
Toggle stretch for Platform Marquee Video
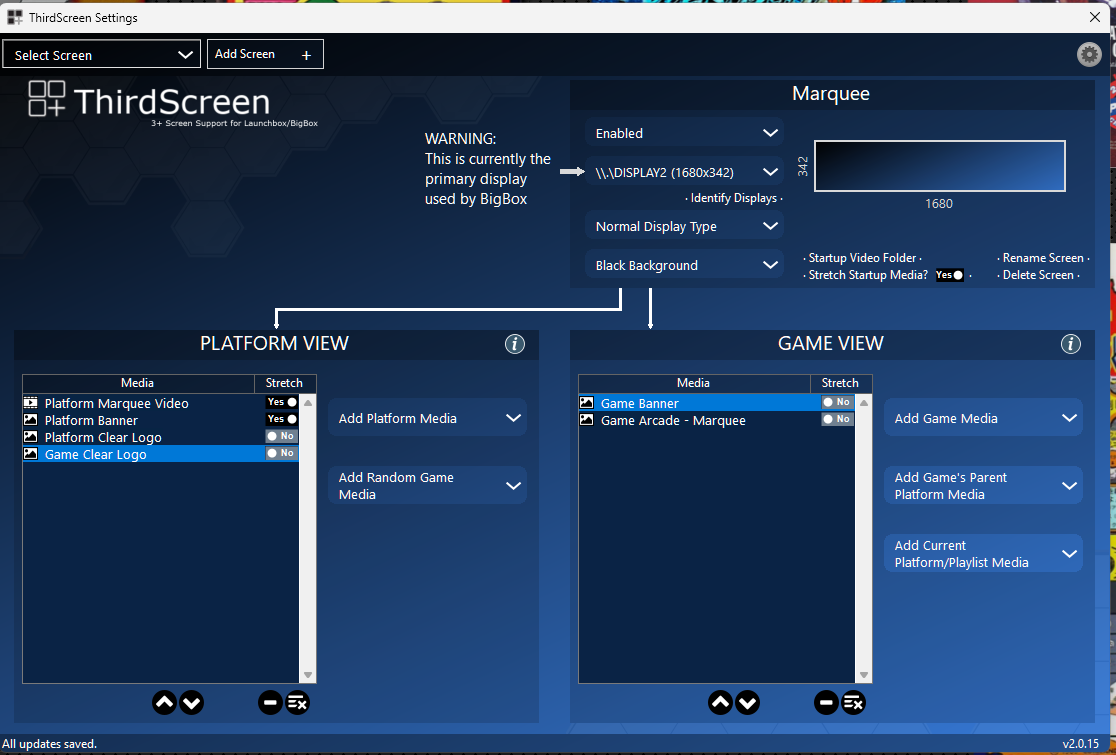(282, 402)
